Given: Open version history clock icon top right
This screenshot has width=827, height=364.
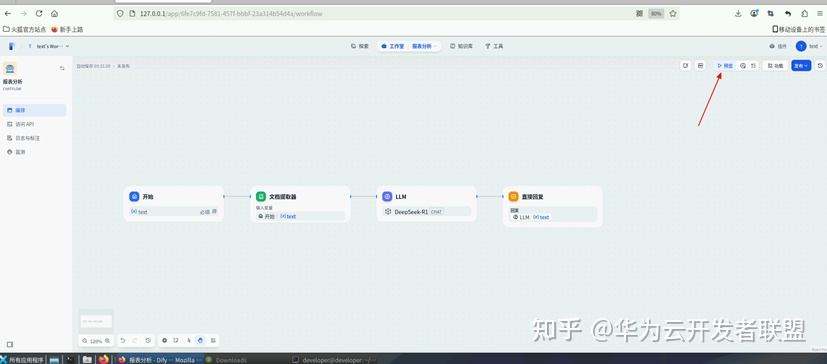Looking at the screenshot, I should coord(820,65).
